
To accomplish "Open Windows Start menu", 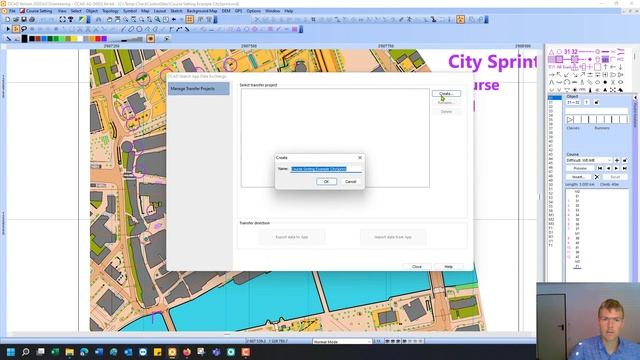I will point(11,352).
